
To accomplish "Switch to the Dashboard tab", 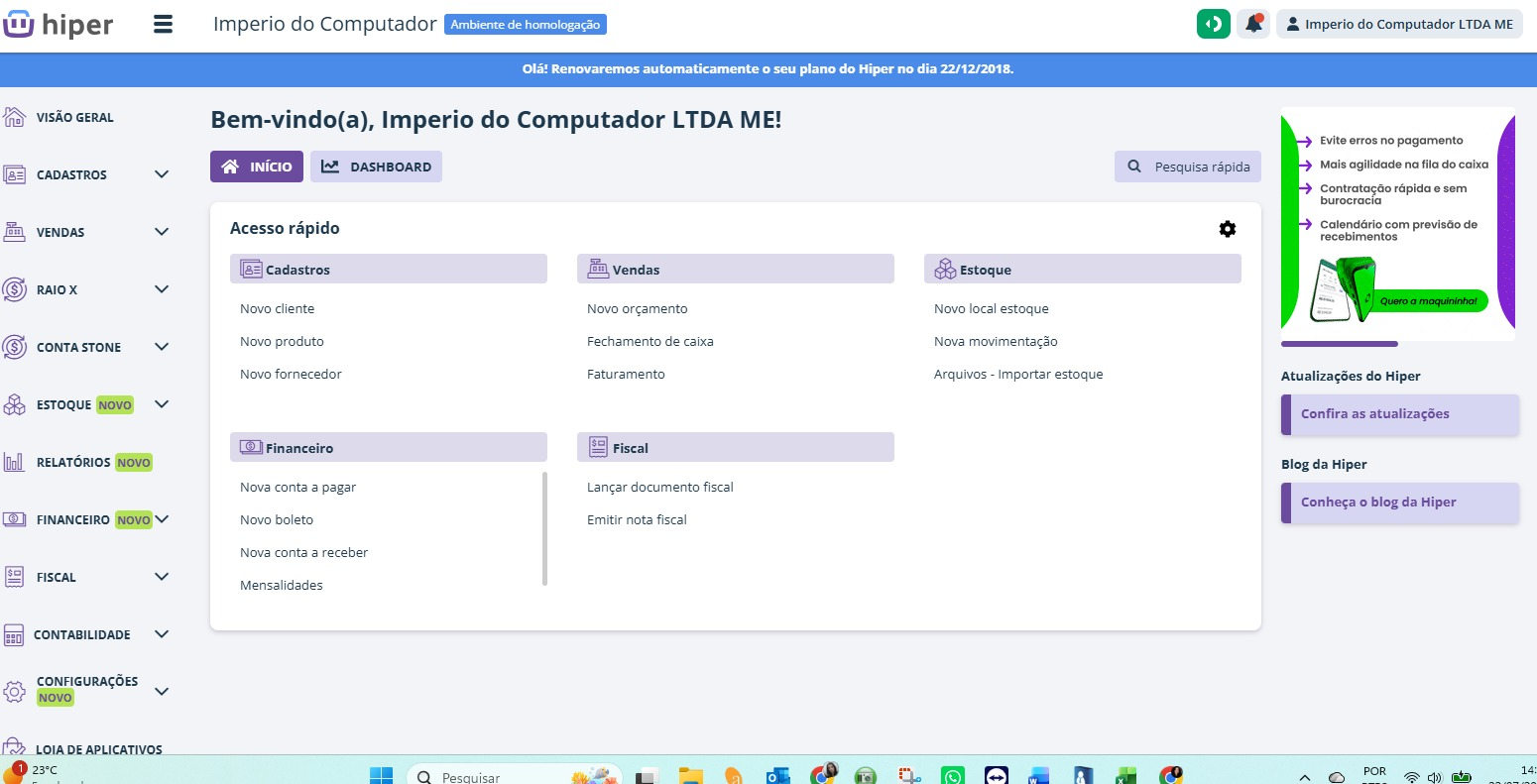I will [376, 167].
